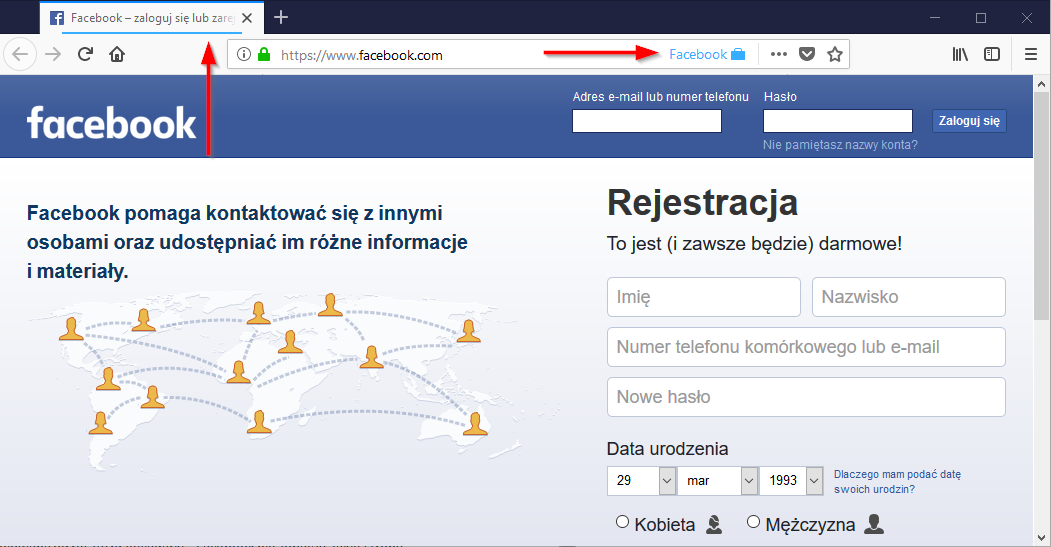Minimize the browser window

(x=935, y=17)
